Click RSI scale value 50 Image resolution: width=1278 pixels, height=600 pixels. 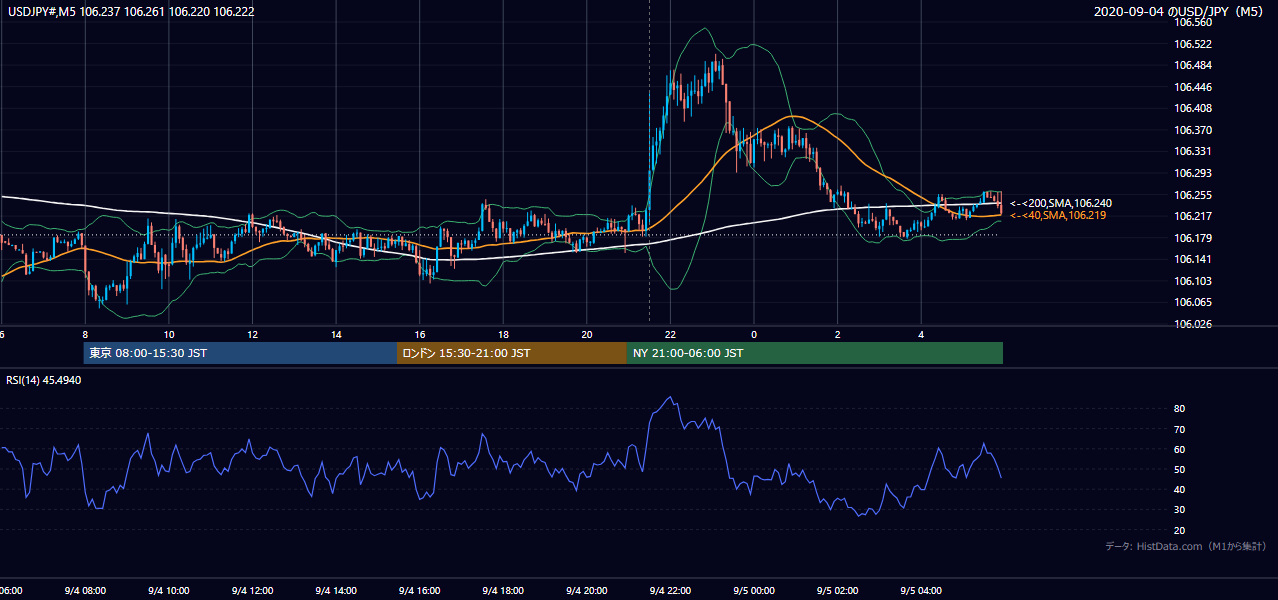1180,469
